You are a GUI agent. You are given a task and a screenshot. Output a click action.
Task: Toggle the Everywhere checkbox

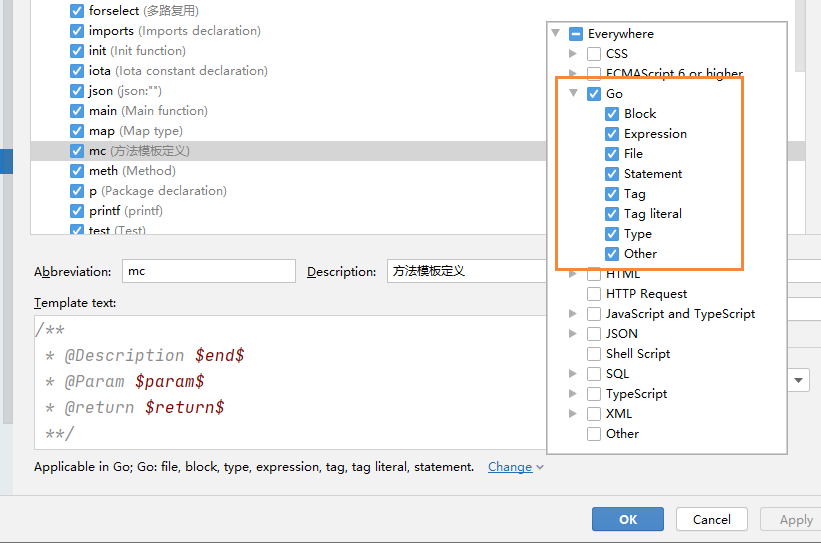575,34
